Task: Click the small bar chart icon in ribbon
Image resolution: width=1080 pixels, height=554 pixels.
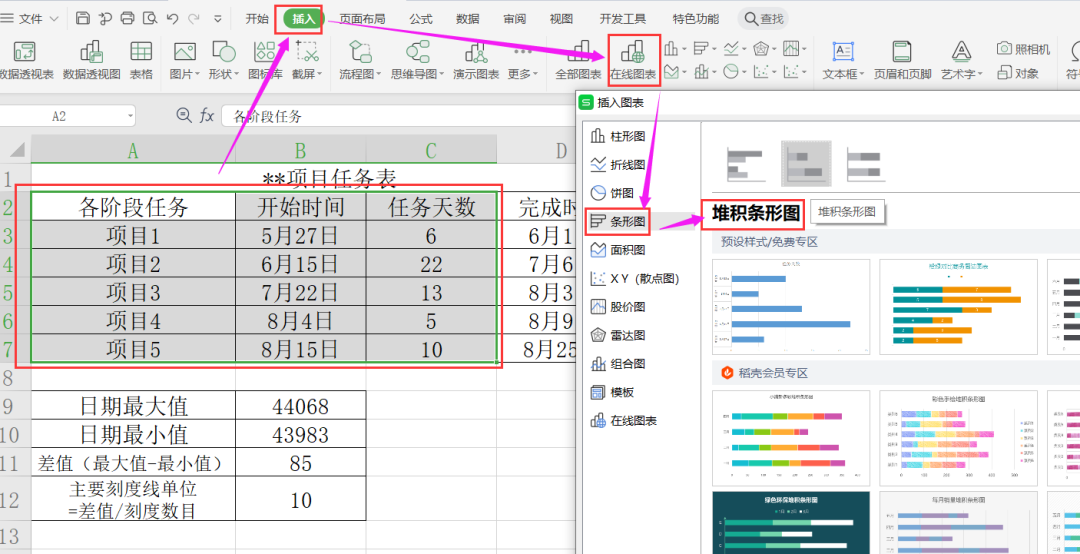Action: click(x=701, y=49)
